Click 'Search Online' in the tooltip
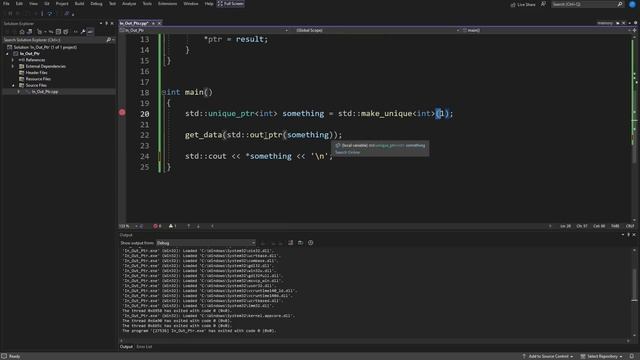640x360 pixels. tap(347, 153)
